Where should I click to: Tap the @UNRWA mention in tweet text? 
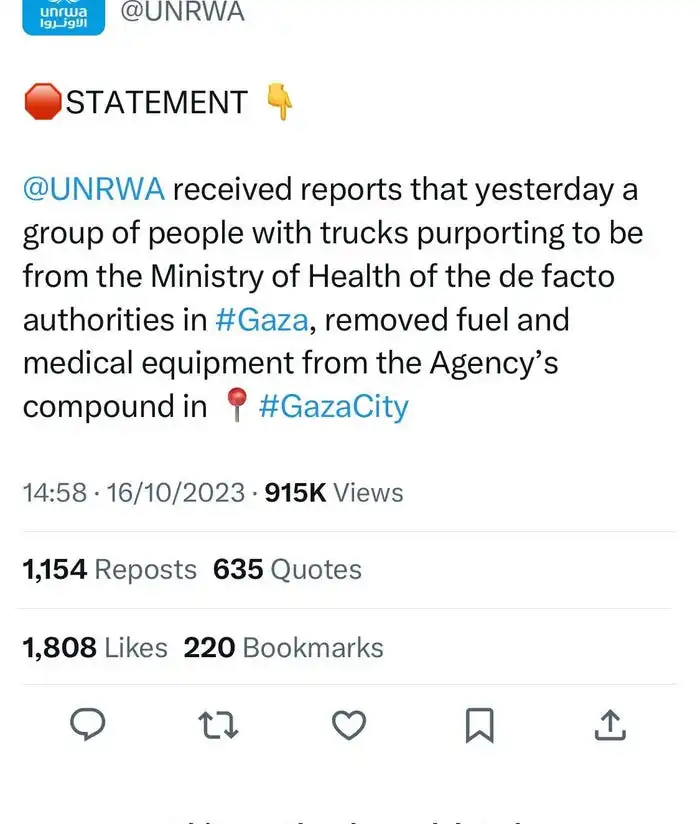click(94, 189)
